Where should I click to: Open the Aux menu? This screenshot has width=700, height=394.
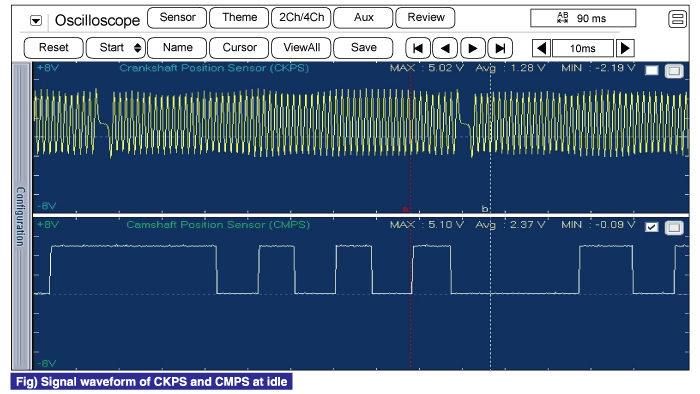coord(363,18)
